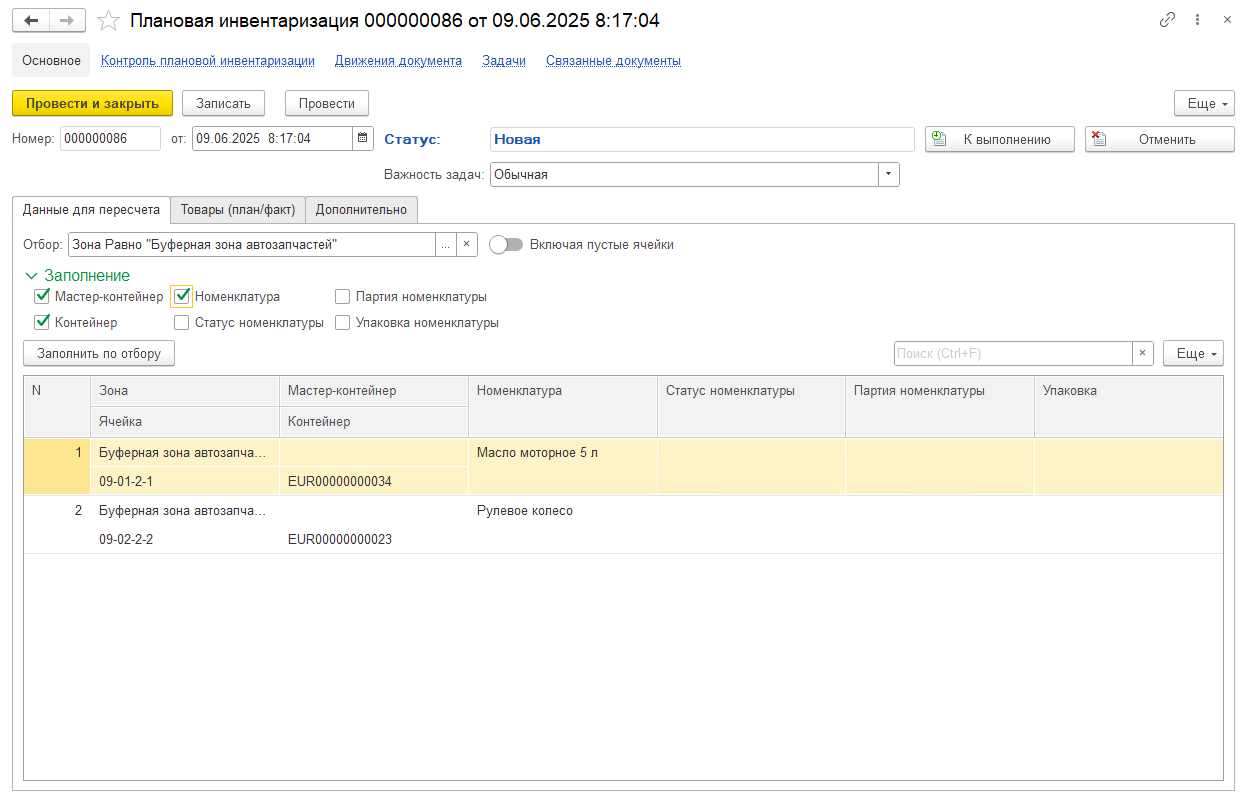Clear the Отбор filter with x button
This screenshot has height=803, width=1254.
[466, 245]
